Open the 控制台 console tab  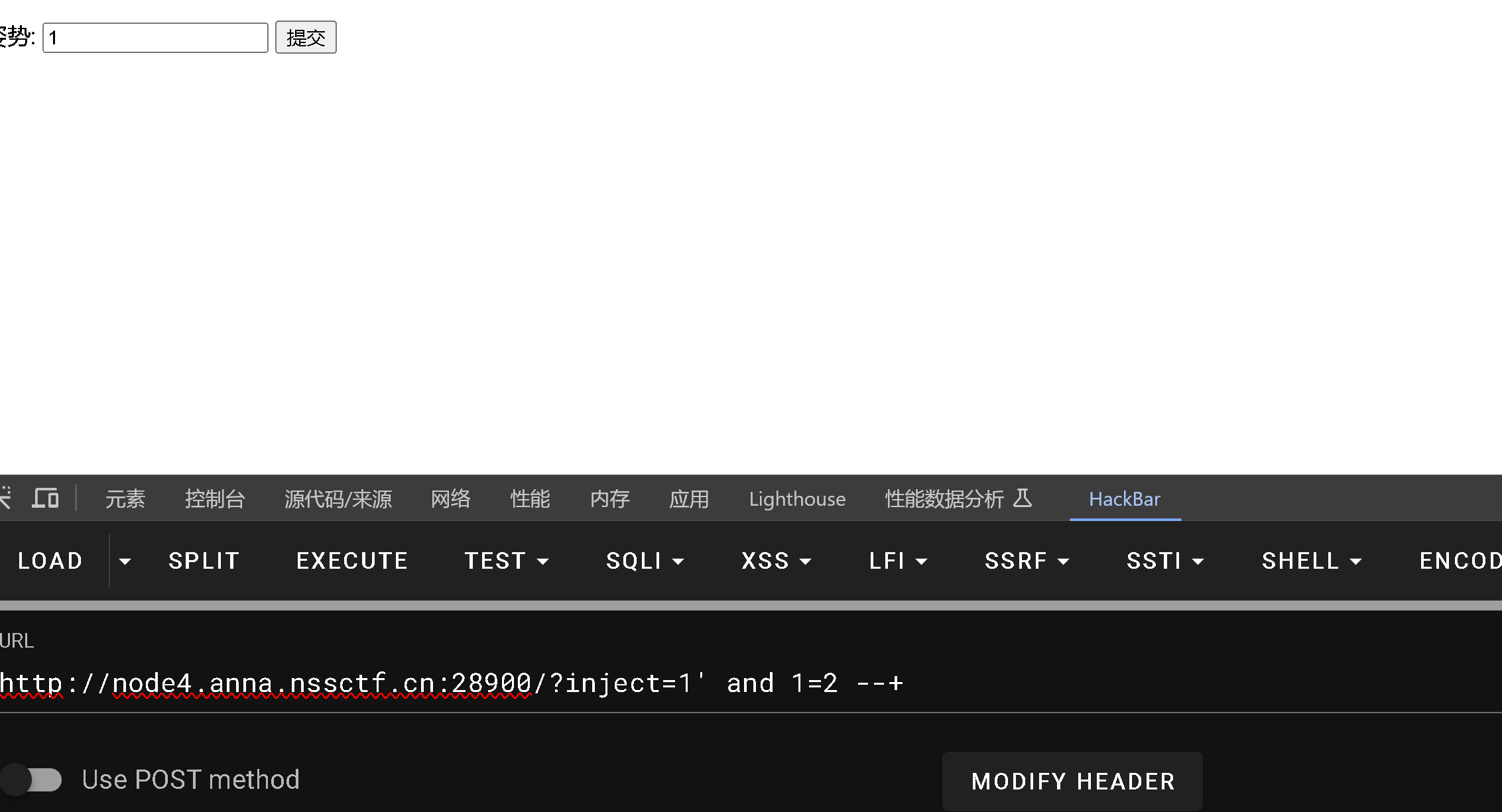[x=215, y=499]
